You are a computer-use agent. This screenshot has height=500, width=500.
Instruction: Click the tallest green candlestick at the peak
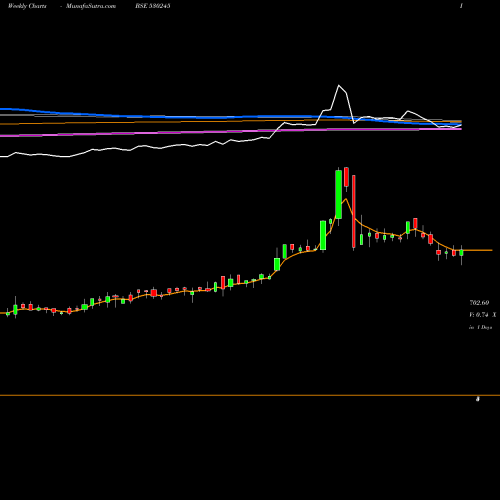(339, 195)
